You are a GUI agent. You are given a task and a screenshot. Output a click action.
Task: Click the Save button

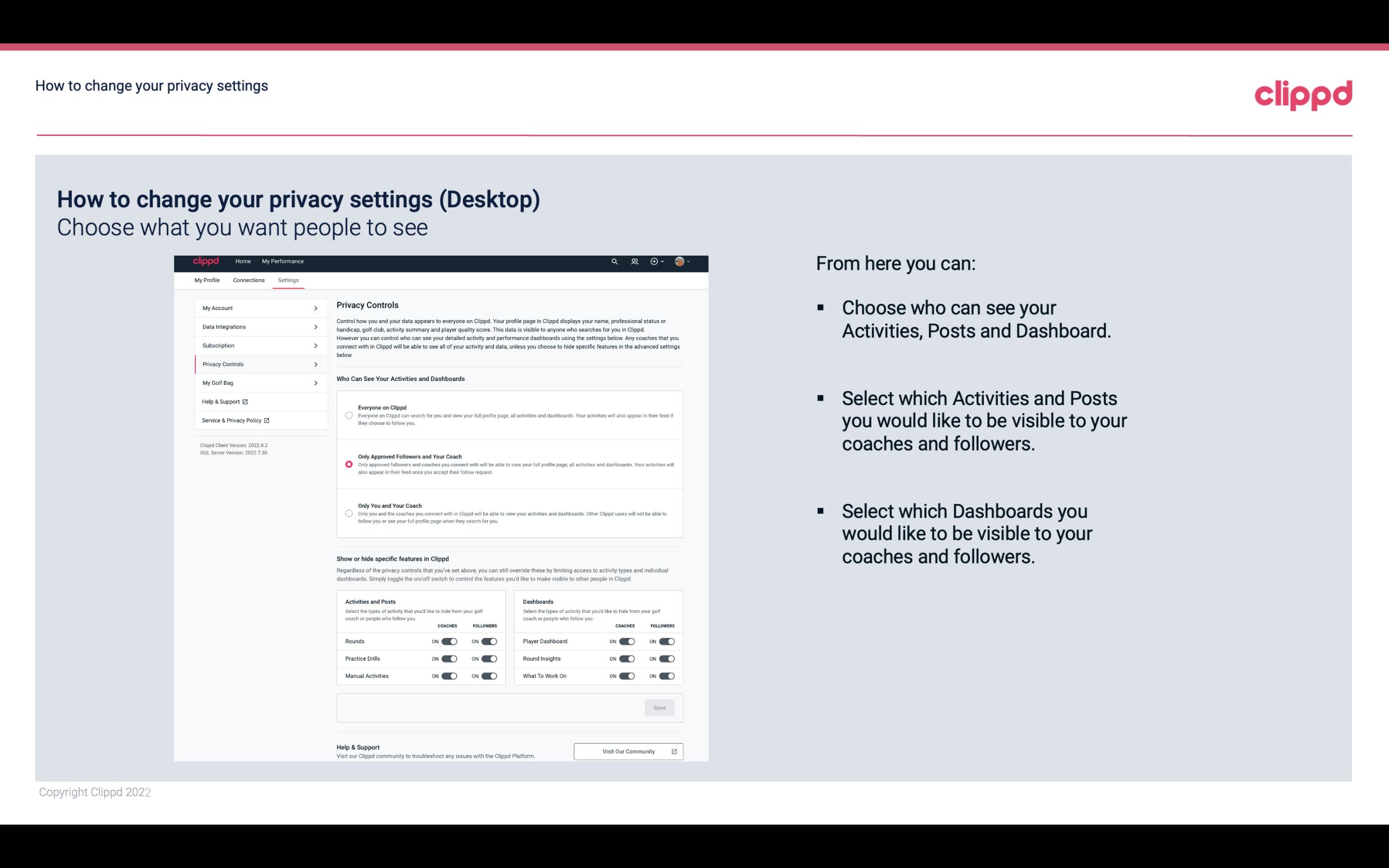660,708
